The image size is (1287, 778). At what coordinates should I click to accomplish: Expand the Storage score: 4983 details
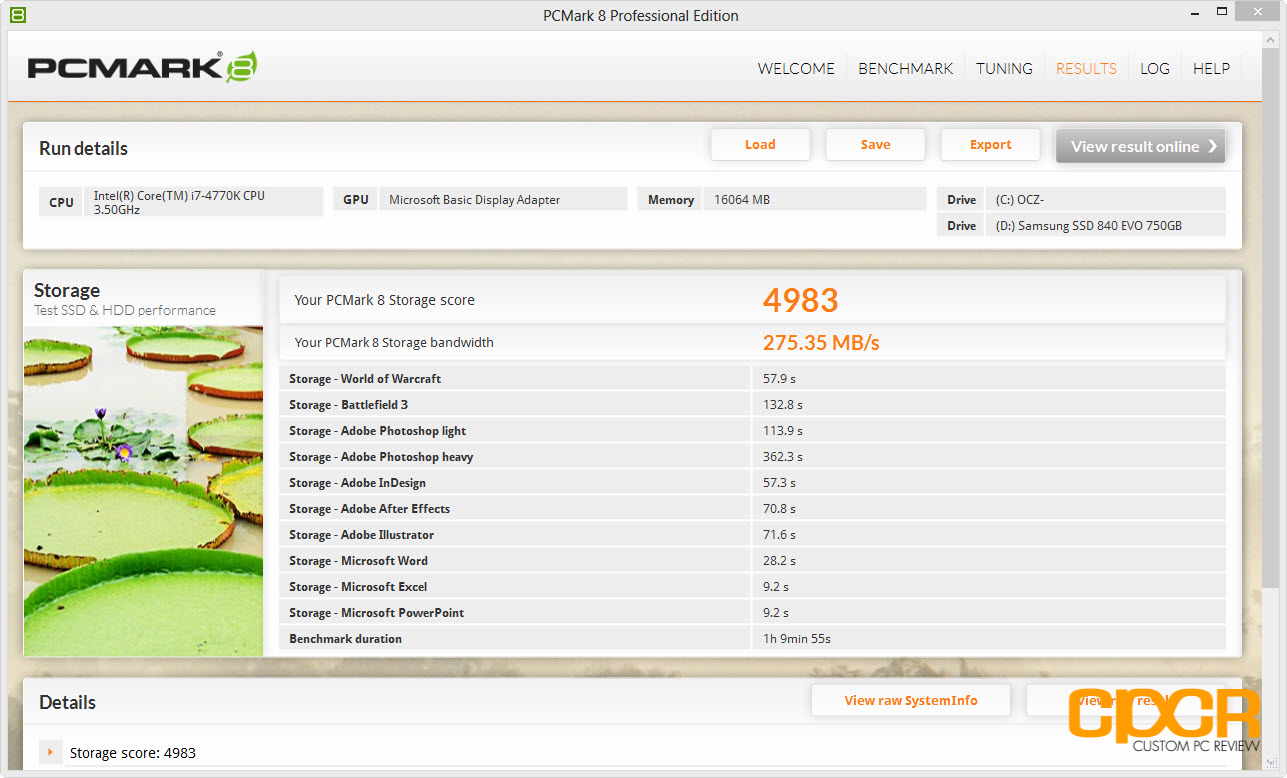[x=48, y=752]
